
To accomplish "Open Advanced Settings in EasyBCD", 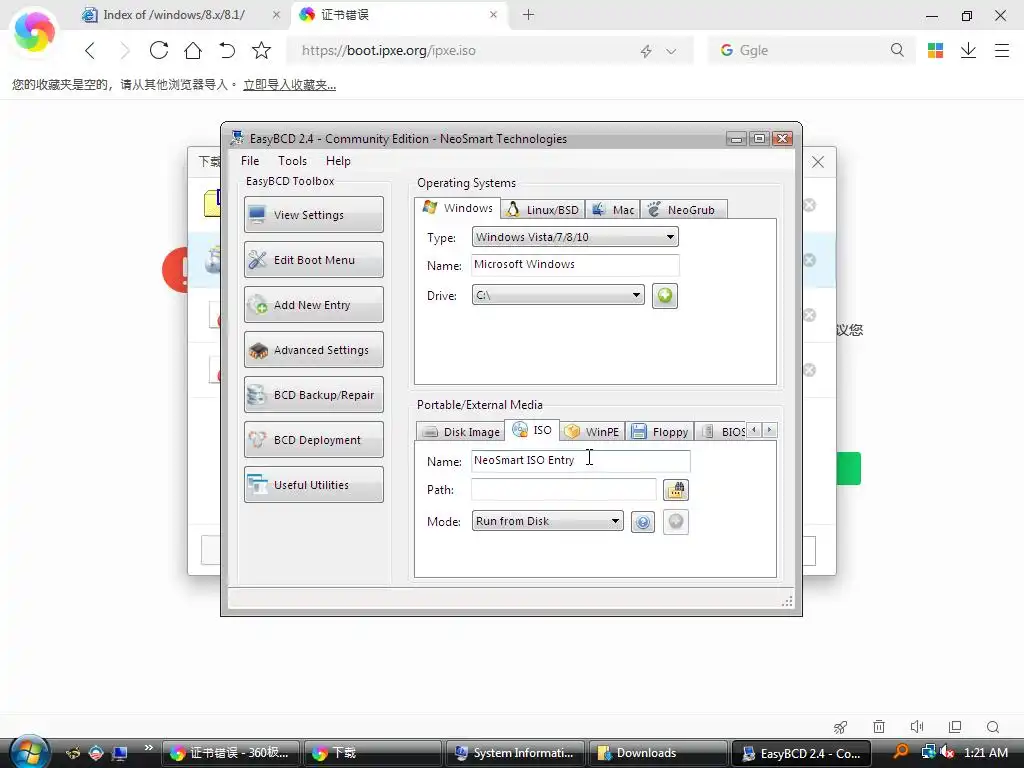I will click(313, 350).
